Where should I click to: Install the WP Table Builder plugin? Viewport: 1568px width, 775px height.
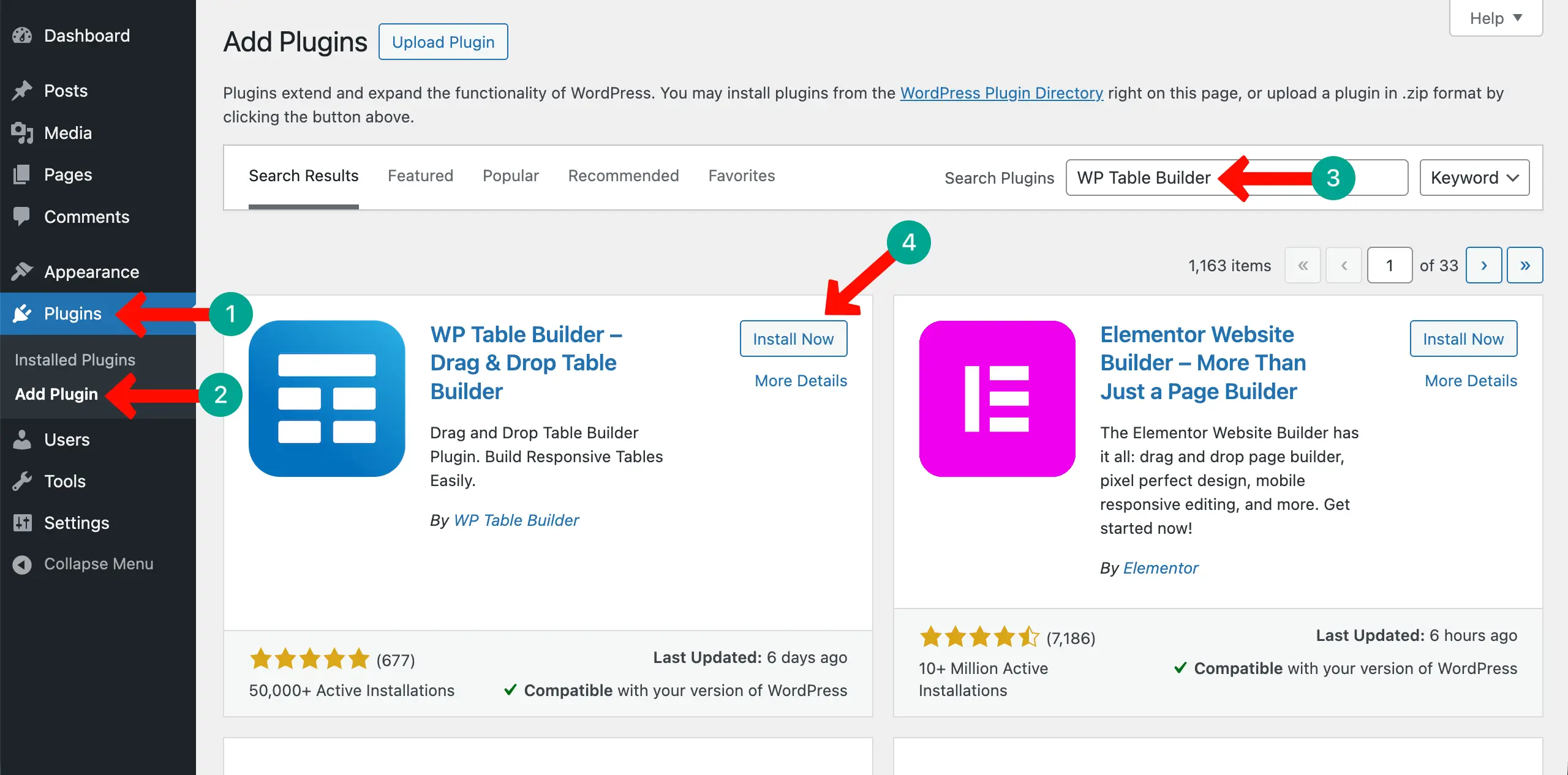point(793,339)
